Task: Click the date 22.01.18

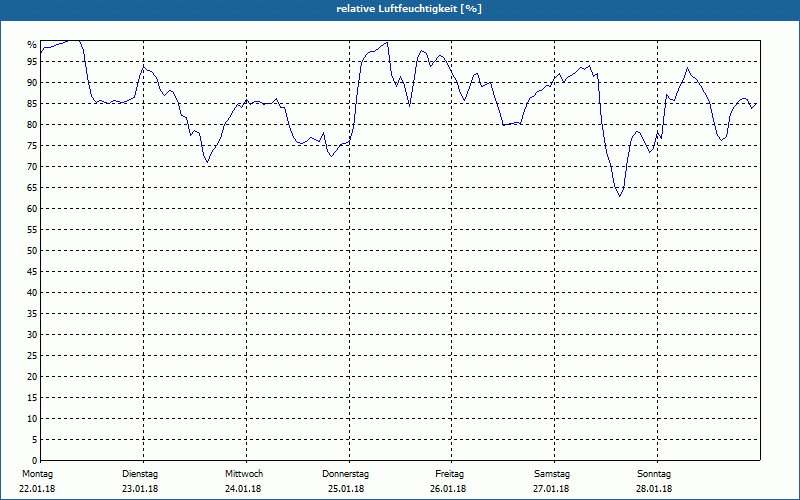Action: pyautogui.click(x=37, y=489)
